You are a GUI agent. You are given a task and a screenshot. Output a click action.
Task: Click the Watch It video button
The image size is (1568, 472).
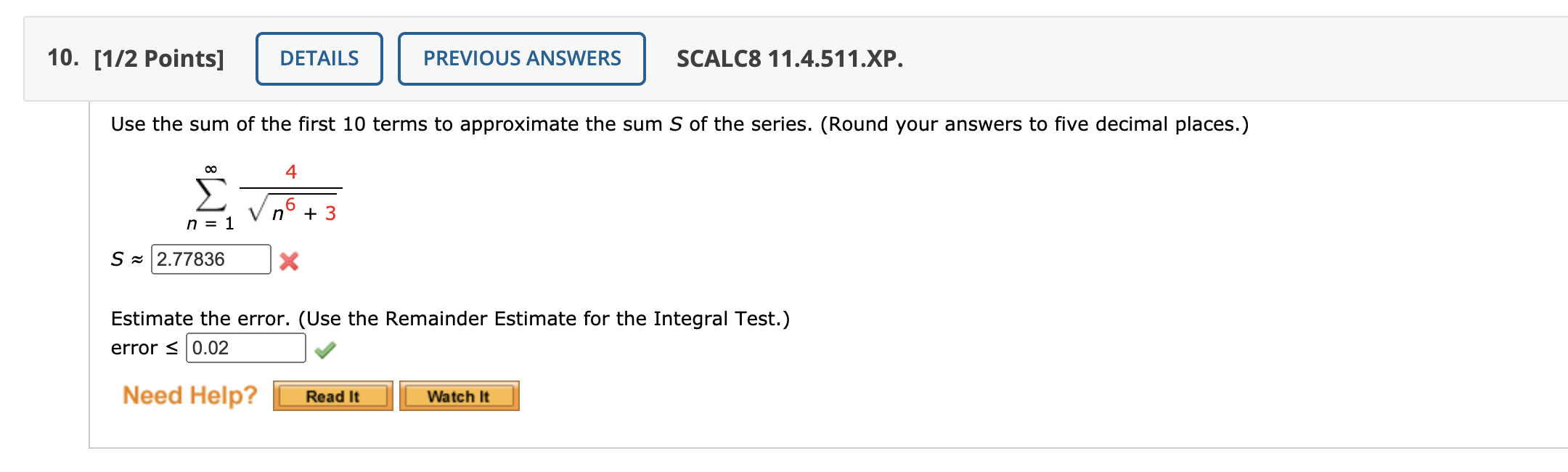point(460,396)
